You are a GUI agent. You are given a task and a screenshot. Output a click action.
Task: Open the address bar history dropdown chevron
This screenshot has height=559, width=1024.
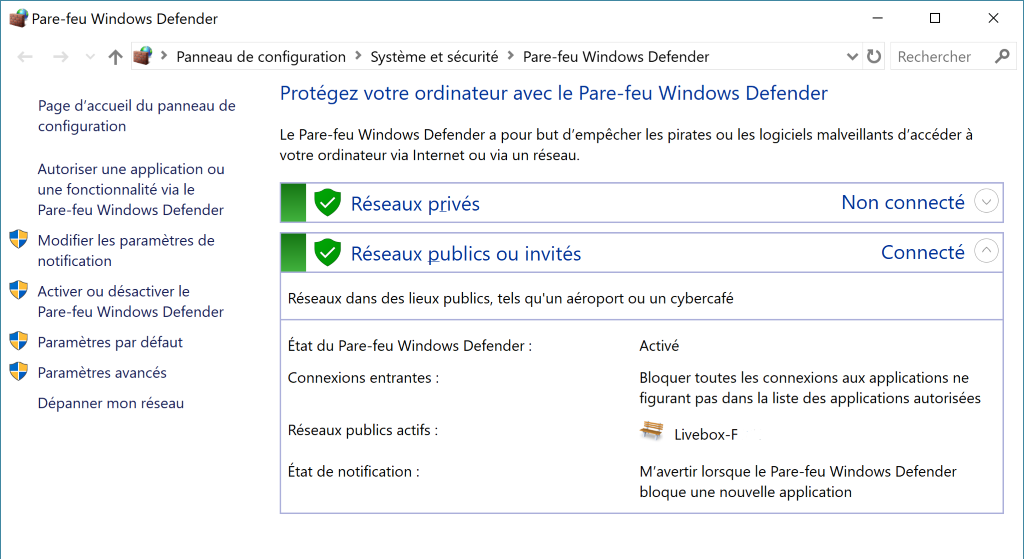852,57
